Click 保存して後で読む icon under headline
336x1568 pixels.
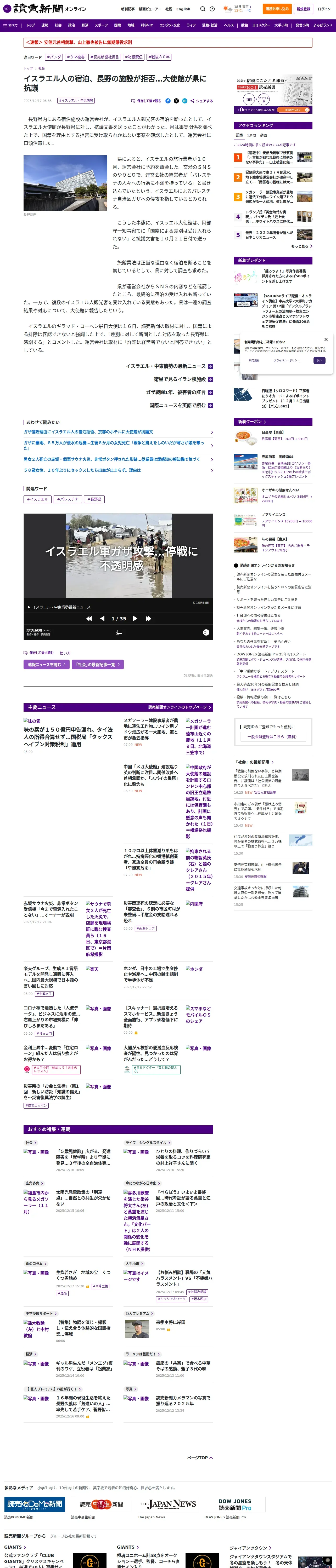pos(146,101)
